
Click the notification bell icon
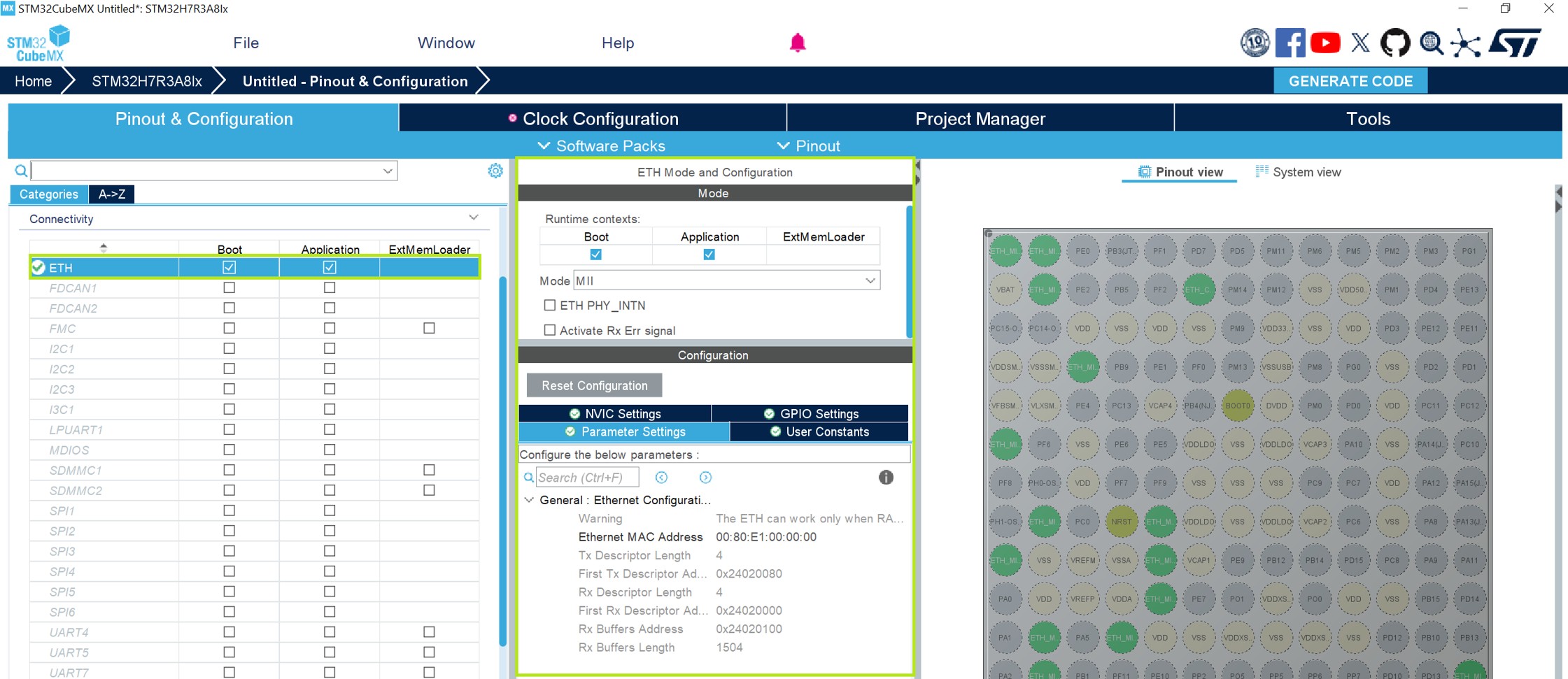[x=798, y=43]
